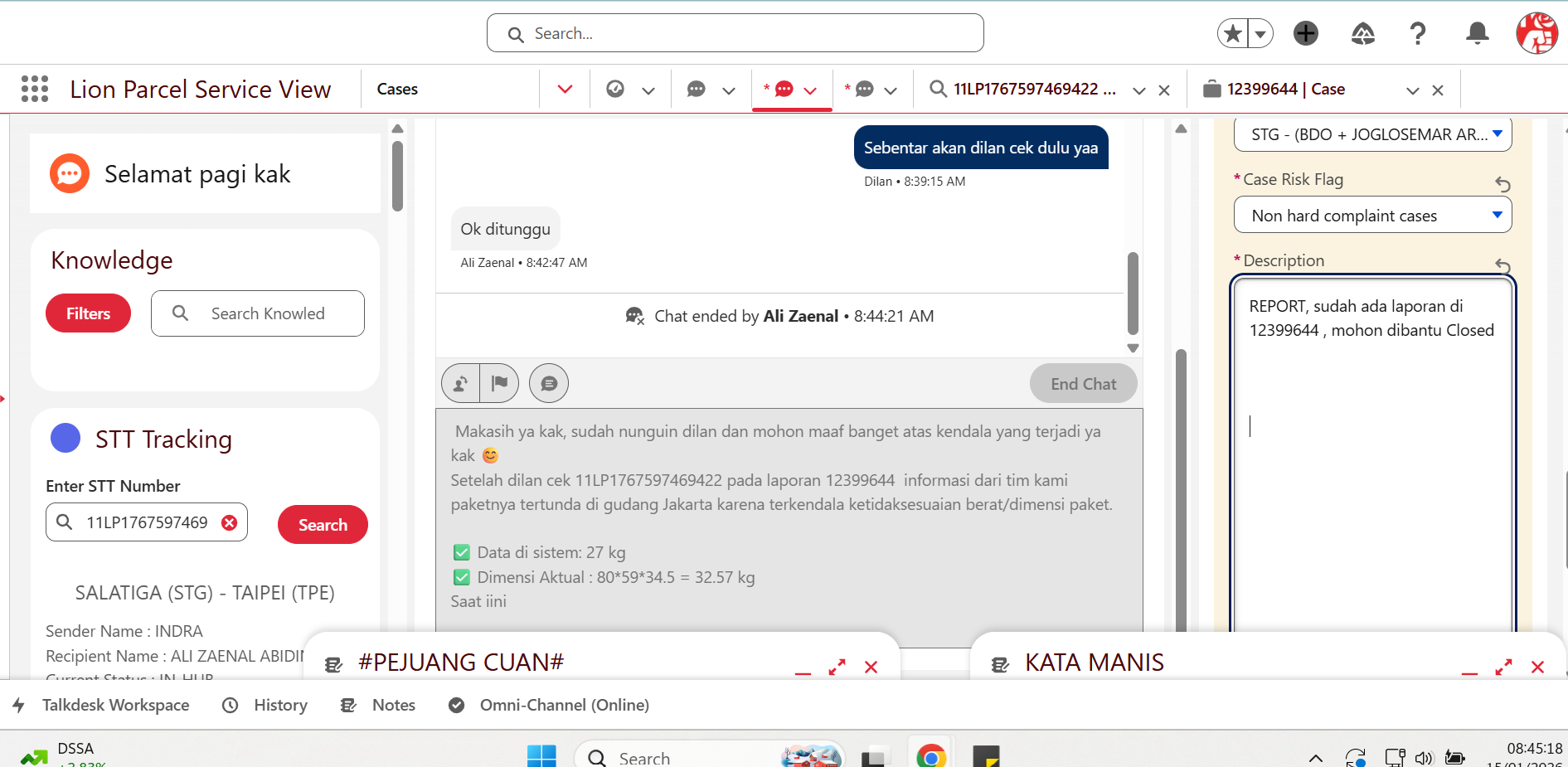This screenshot has width=1568, height=767.
Task: Open the Notes utility item
Action: click(x=378, y=705)
